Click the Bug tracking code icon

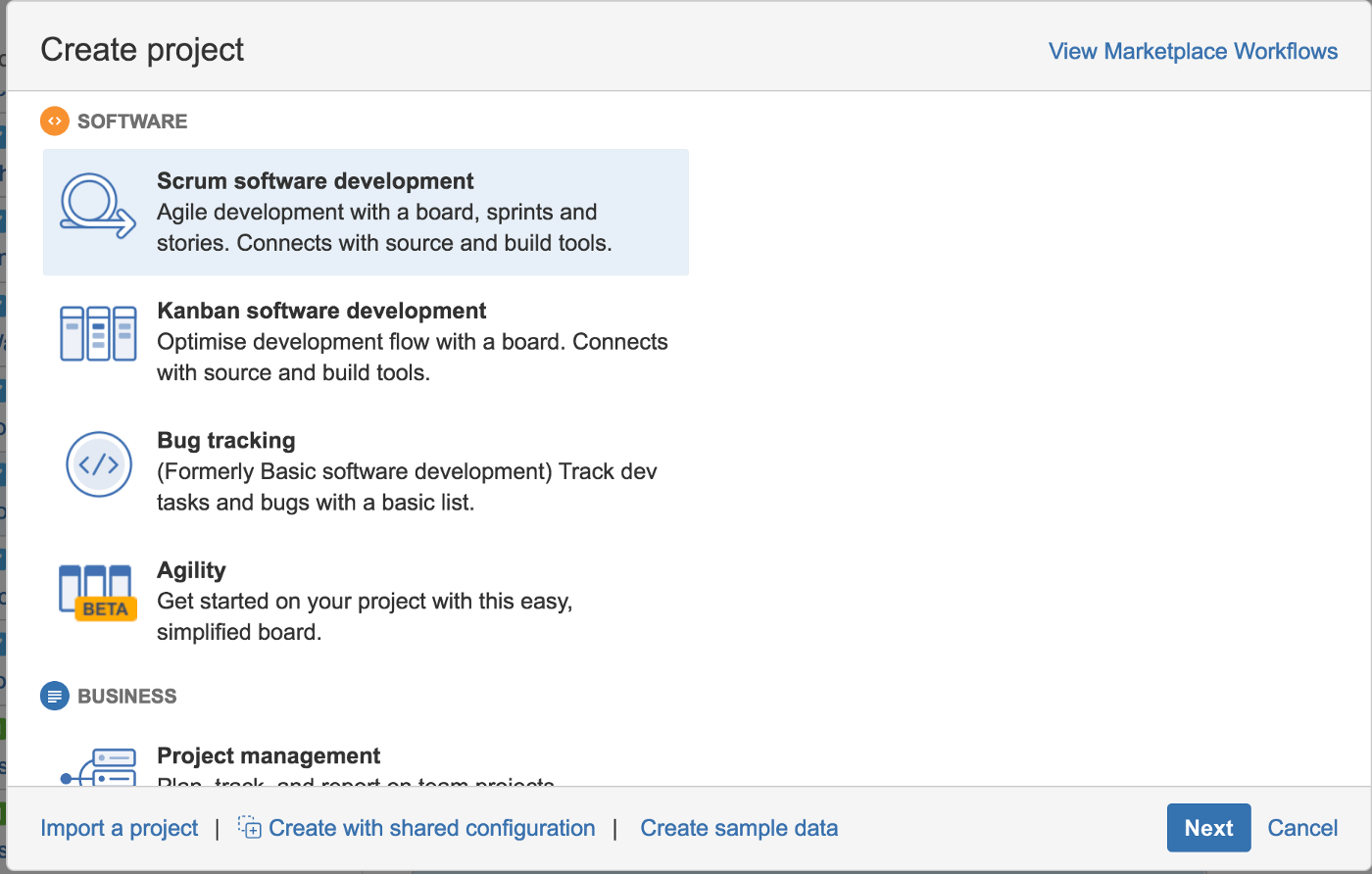(x=98, y=463)
